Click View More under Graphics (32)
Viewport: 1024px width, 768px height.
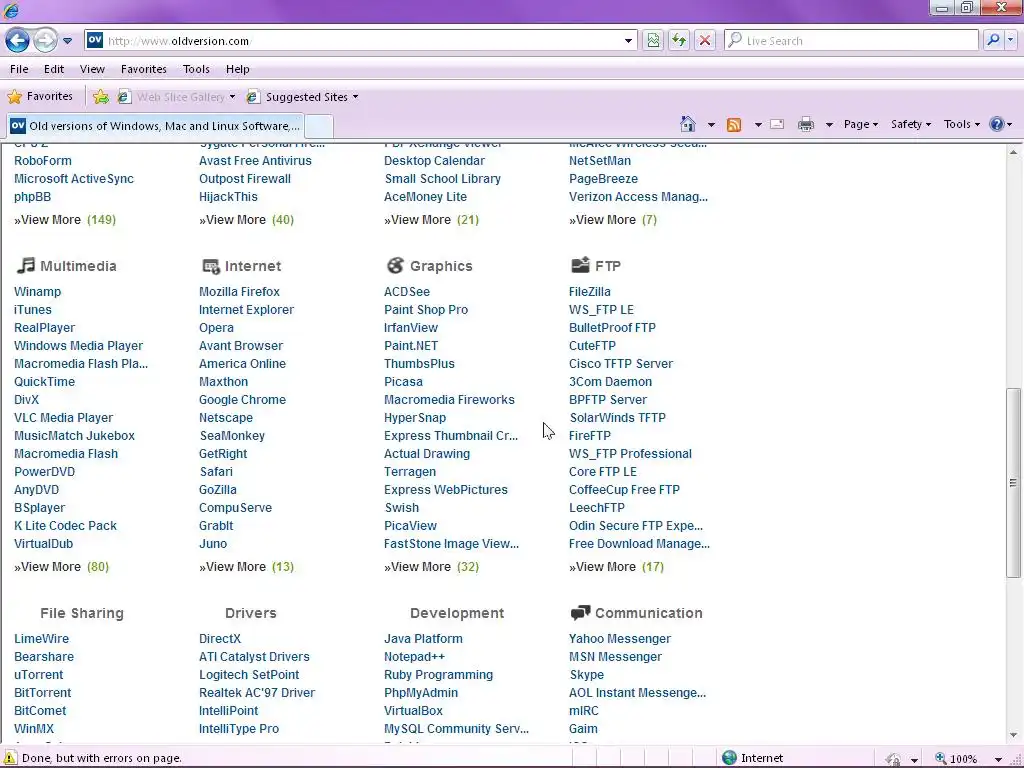click(432, 567)
